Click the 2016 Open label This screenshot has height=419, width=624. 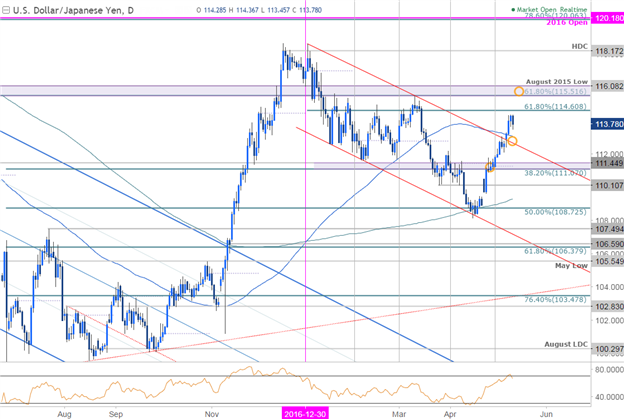click(567, 22)
